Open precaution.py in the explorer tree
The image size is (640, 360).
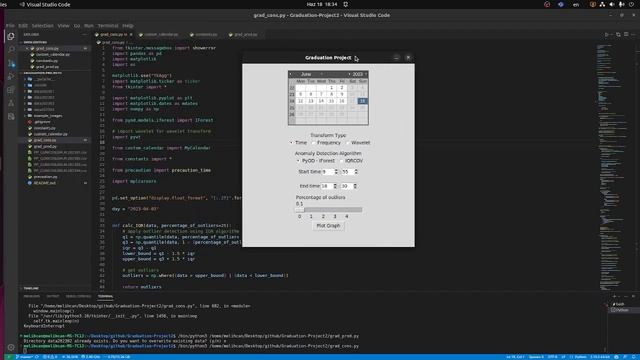(x=45, y=177)
